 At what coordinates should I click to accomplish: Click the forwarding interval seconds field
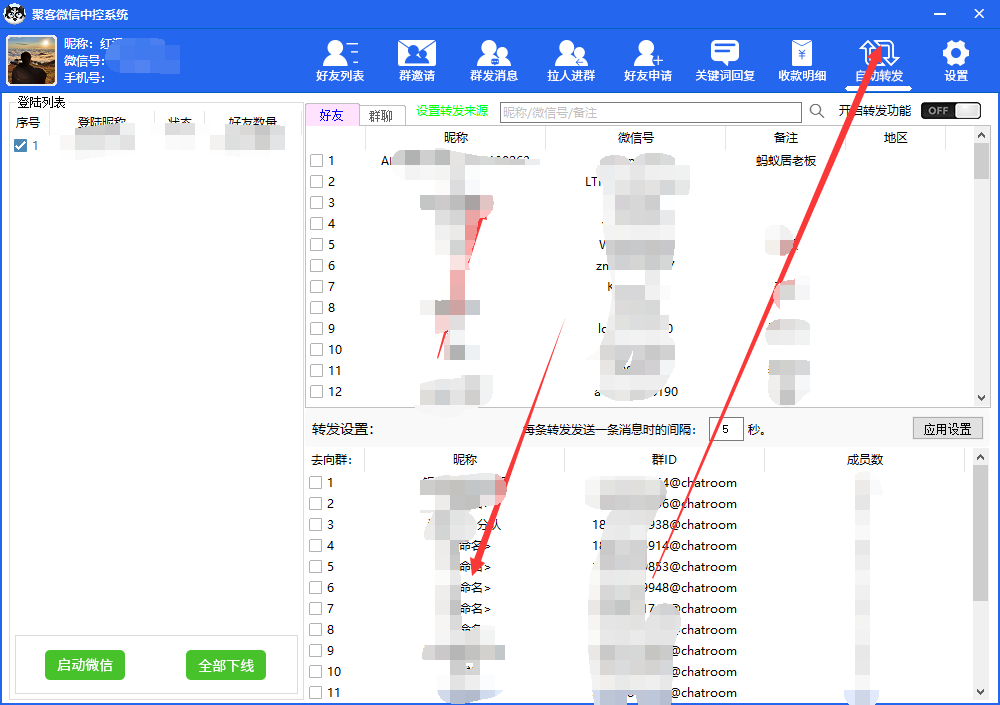click(x=725, y=428)
